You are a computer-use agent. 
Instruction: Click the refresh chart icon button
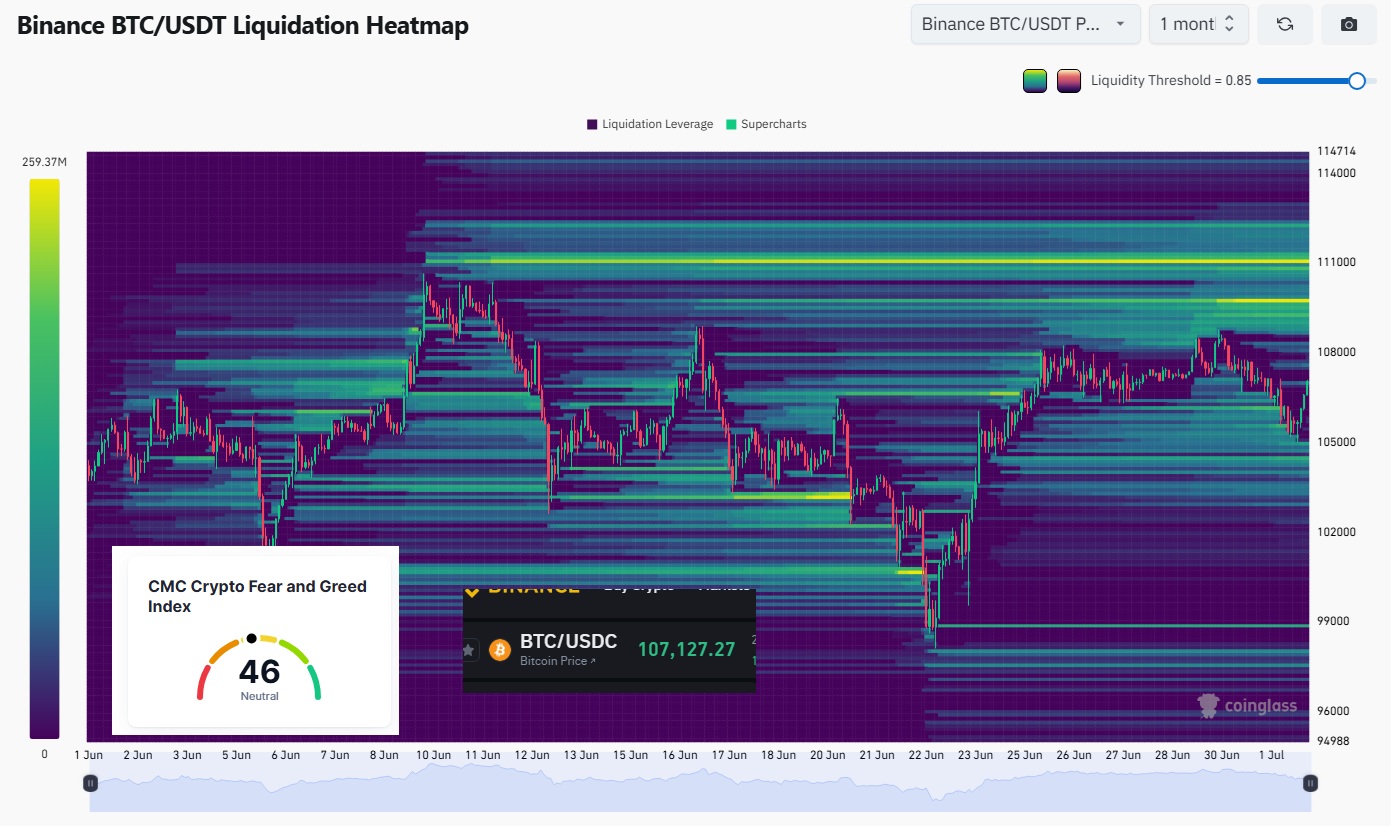1285,25
